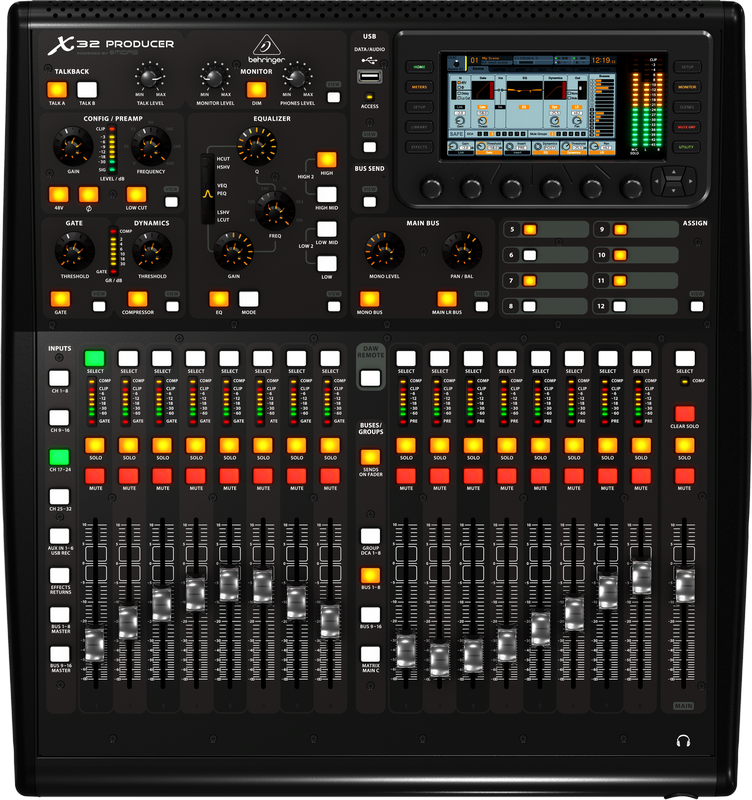Click the USB port under DATA/AUDIO

coord(370,78)
